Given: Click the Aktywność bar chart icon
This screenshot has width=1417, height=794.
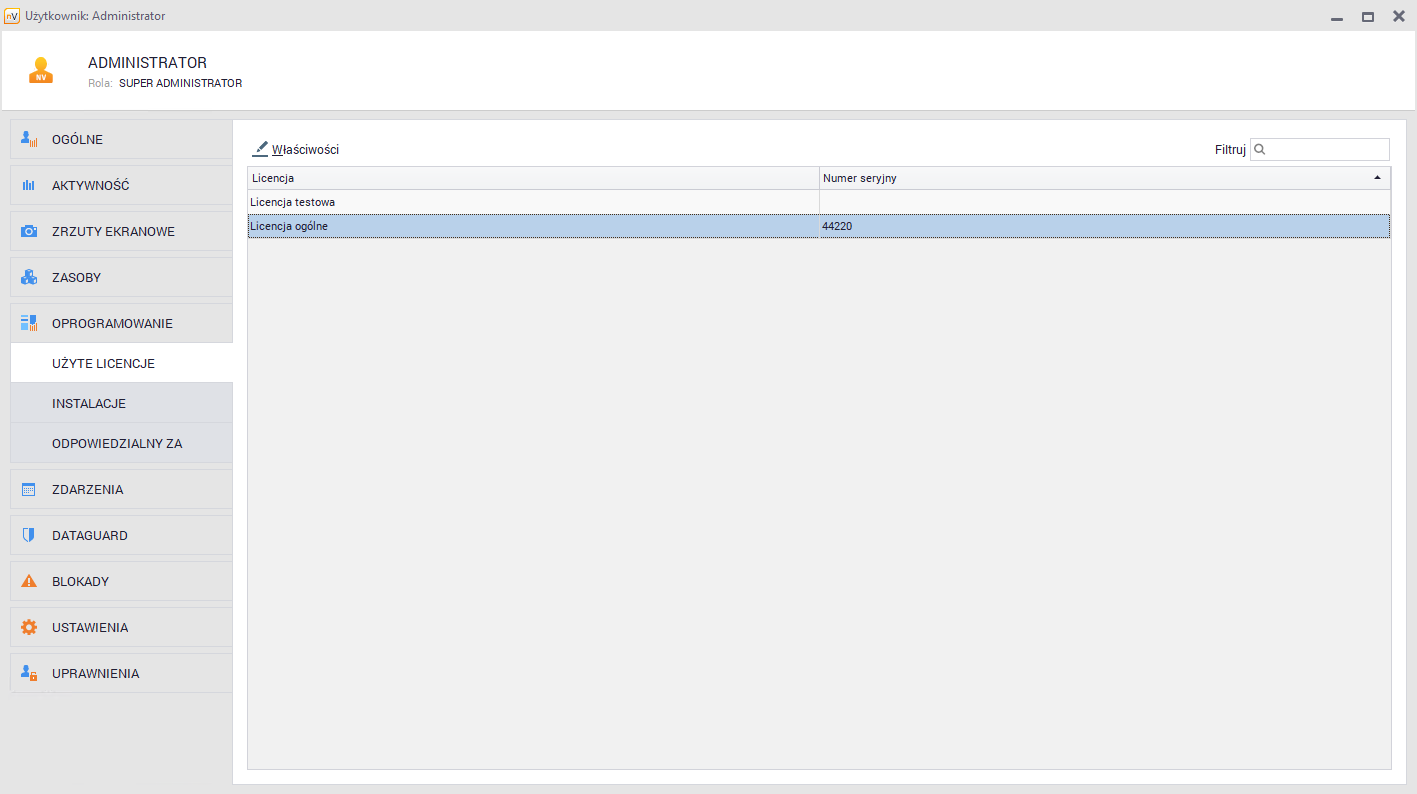Looking at the screenshot, I should 29,186.
